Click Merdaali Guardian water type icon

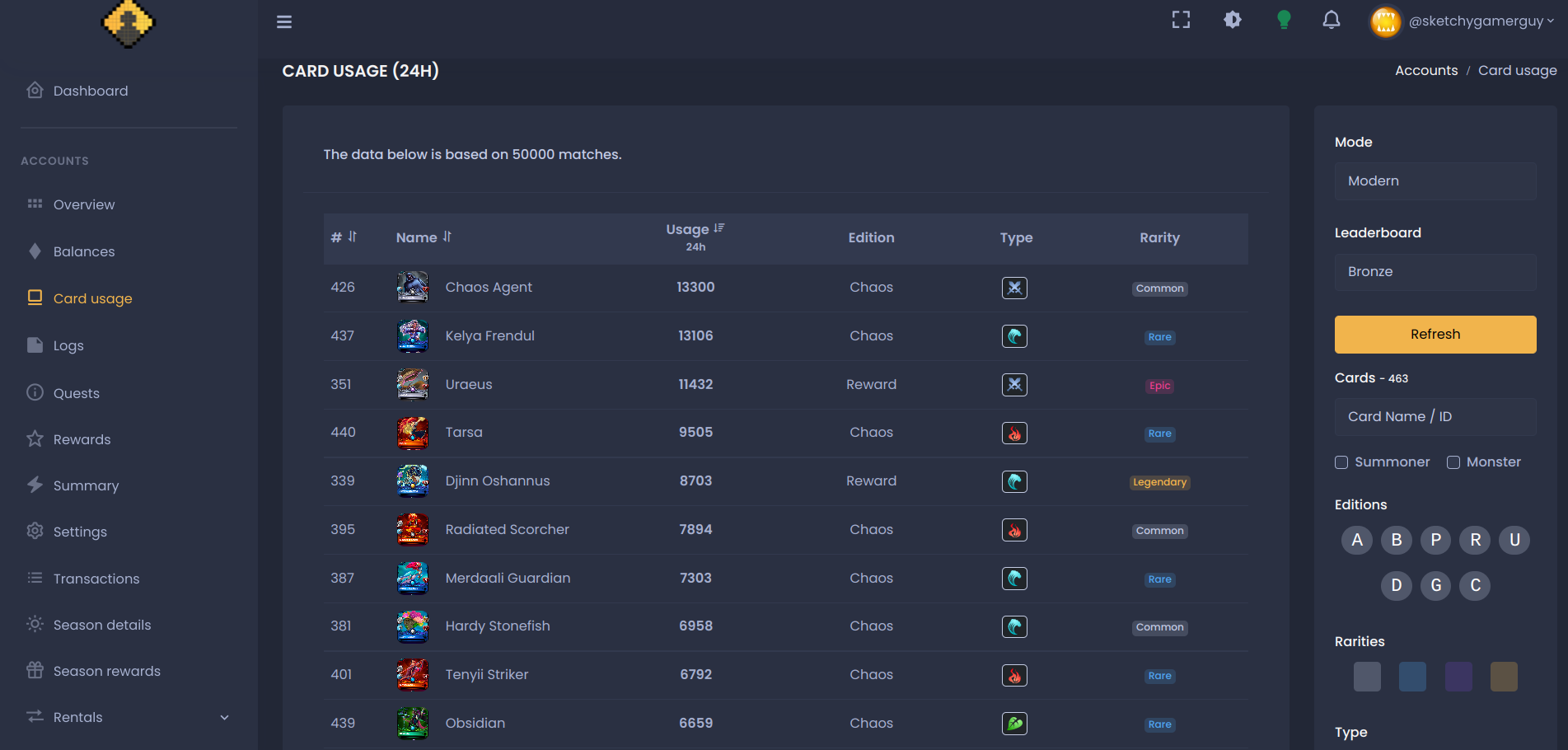1015,579
